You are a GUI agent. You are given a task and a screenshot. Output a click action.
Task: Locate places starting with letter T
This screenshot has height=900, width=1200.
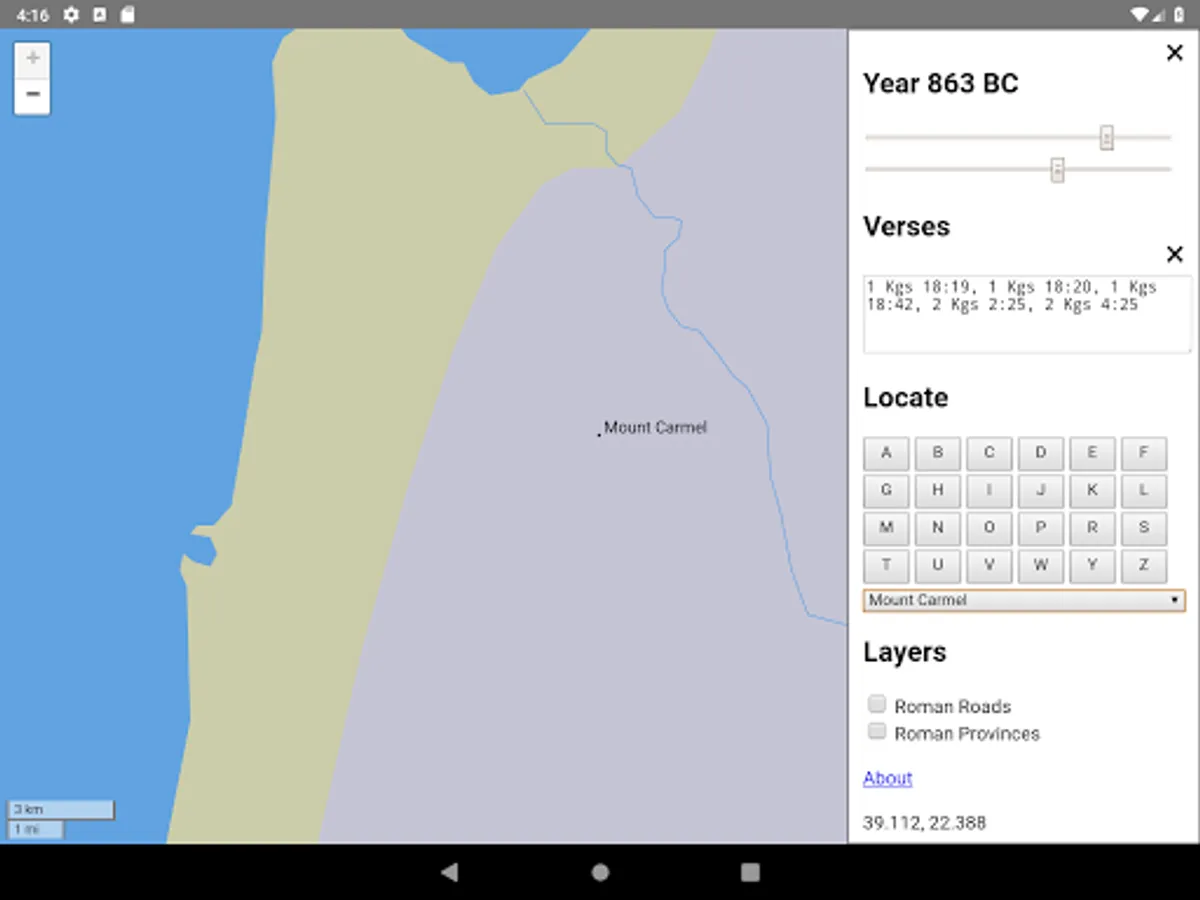886,566
